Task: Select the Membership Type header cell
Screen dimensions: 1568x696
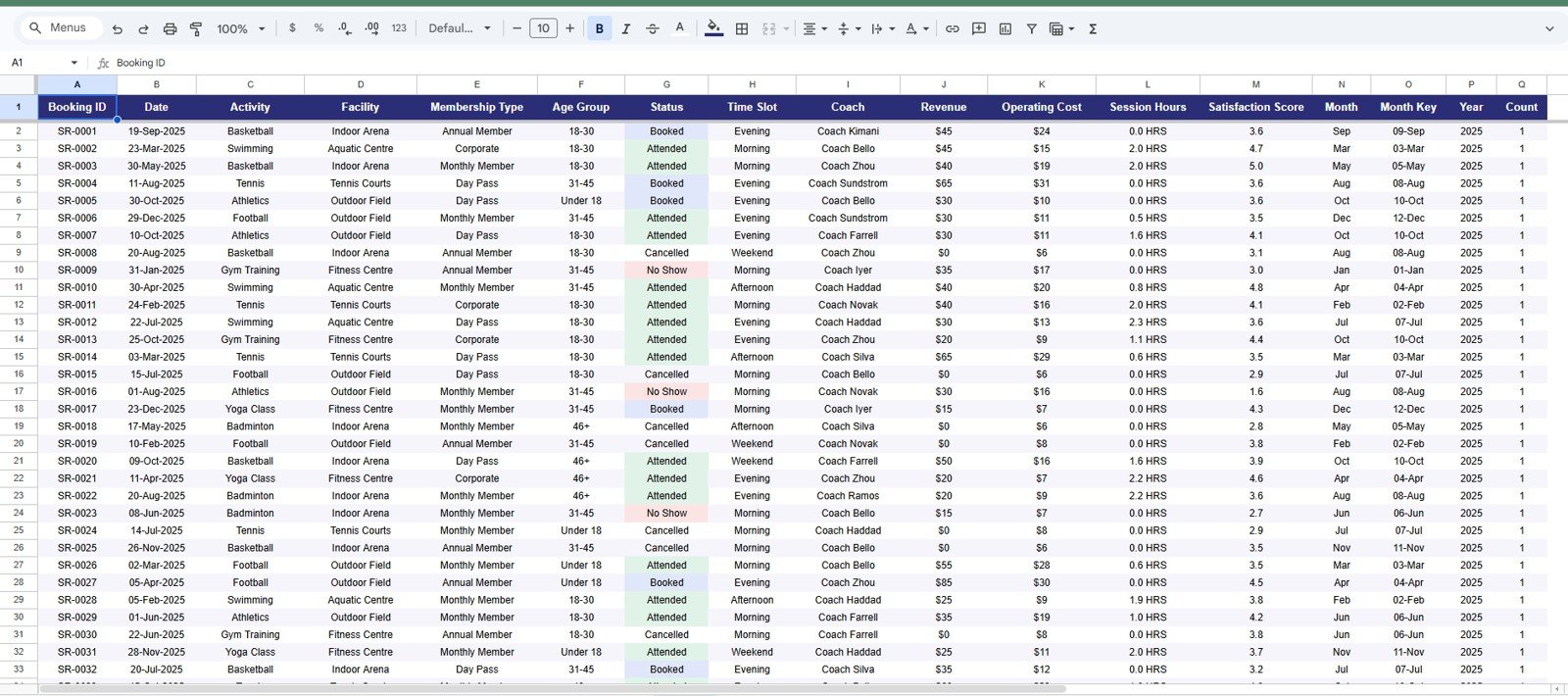Action: click(x=476, y=107)
